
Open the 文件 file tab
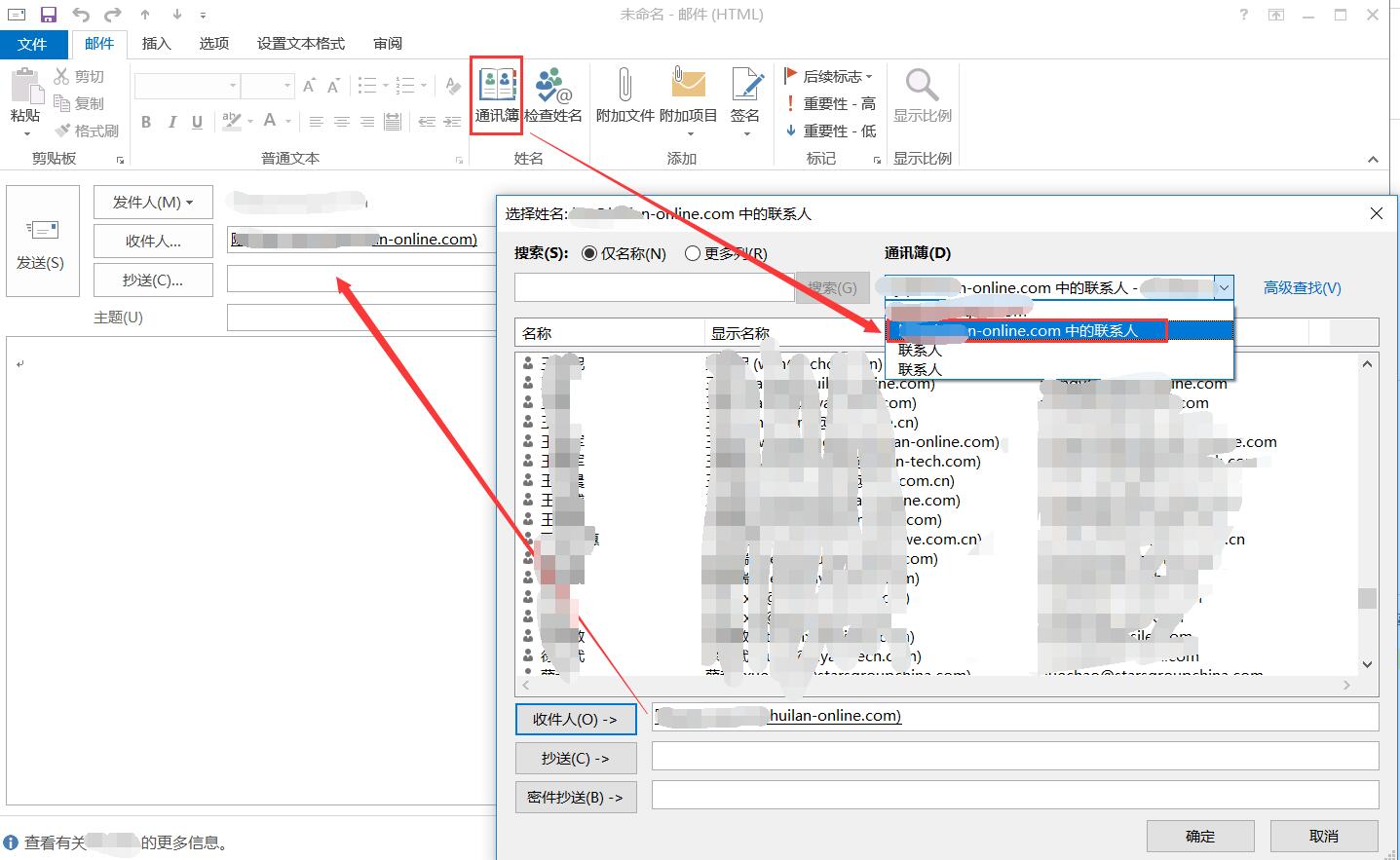[x=32, y=44]
